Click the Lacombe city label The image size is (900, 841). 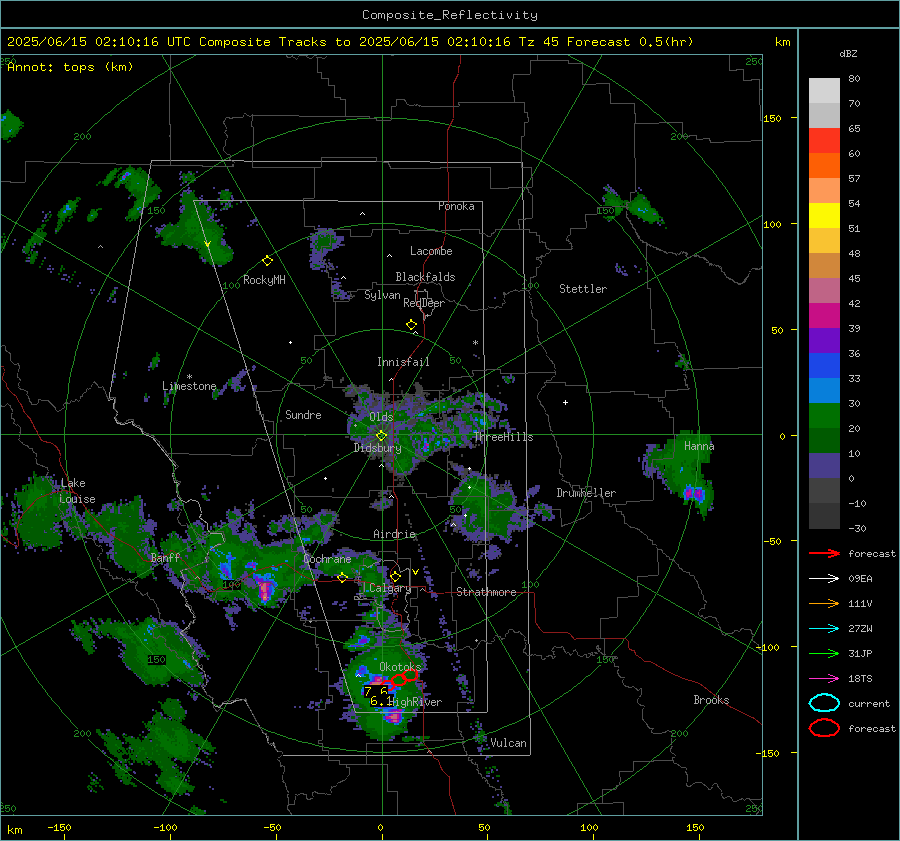(431, 251)
